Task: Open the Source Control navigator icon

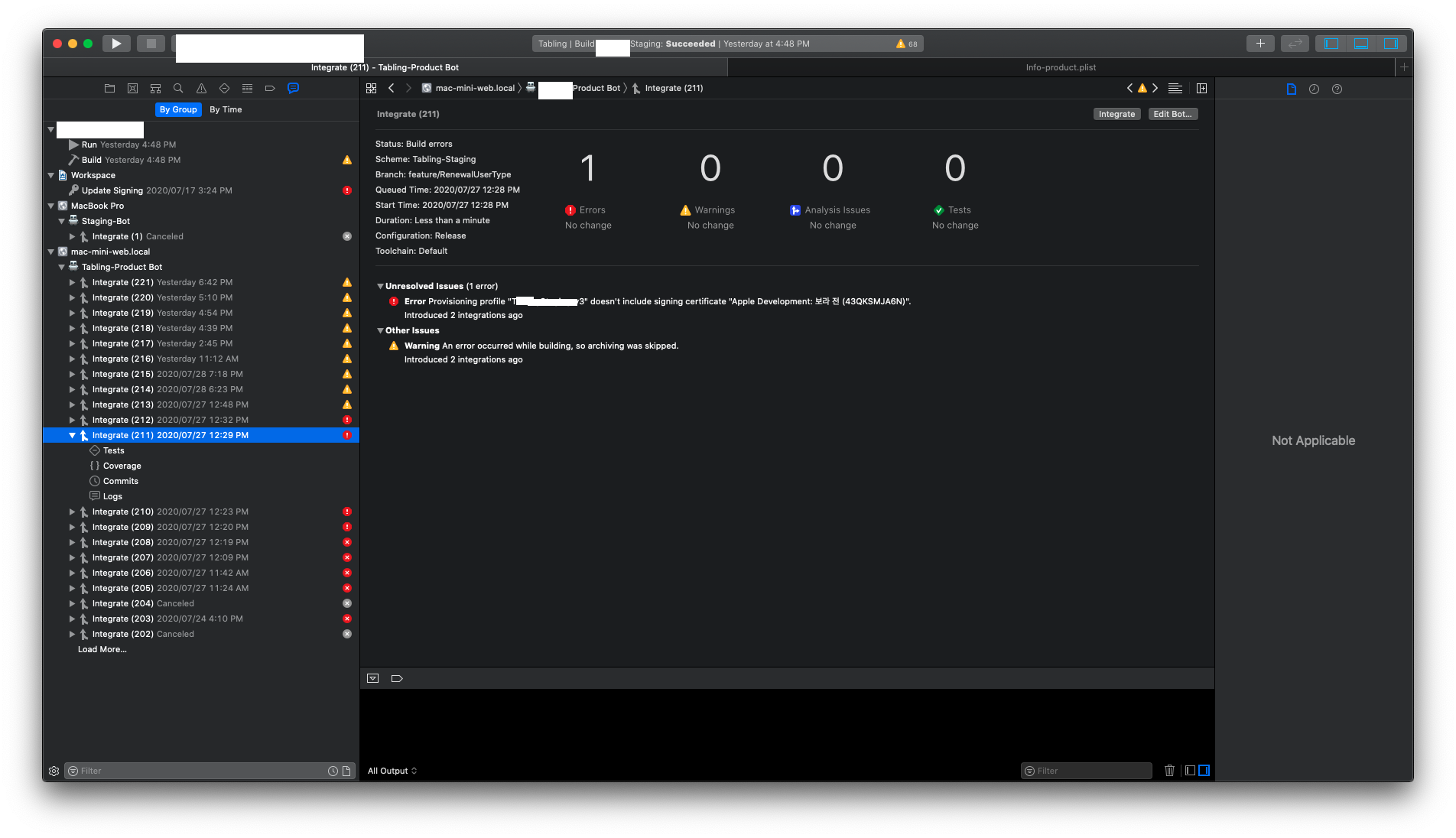Action: click(132, 89)
